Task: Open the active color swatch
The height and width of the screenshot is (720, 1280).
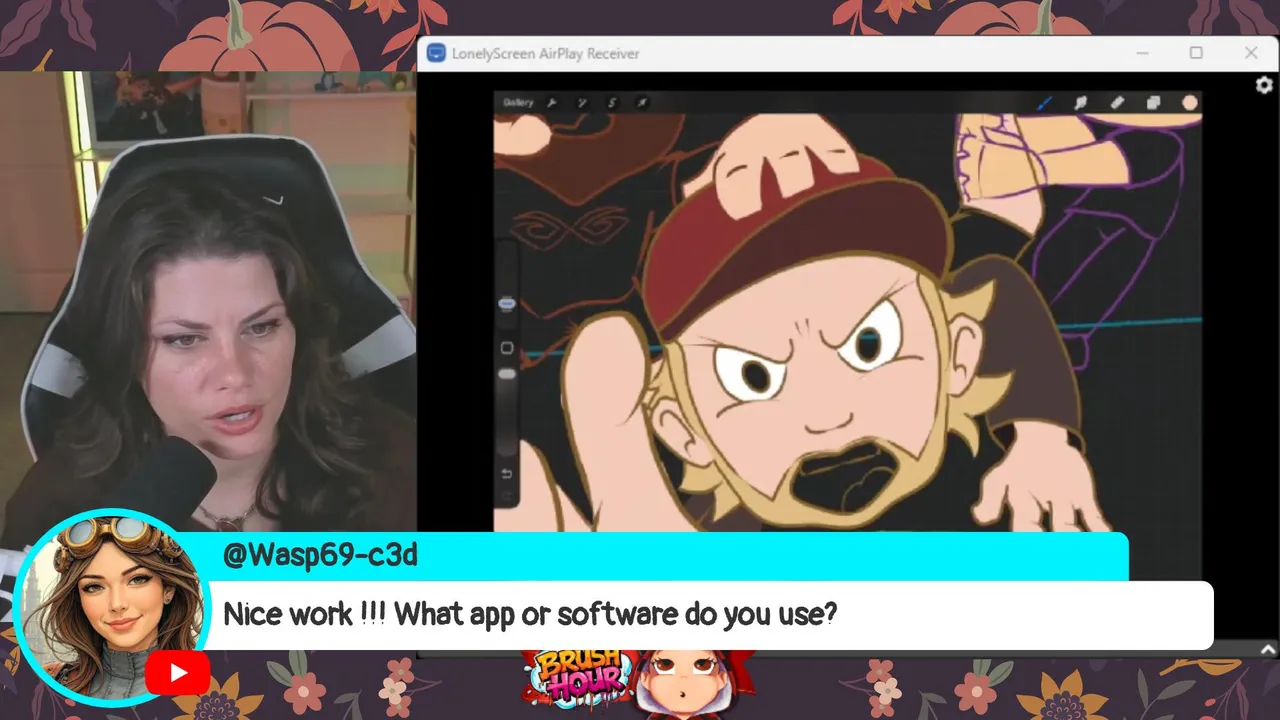Action: [1189, 102]
